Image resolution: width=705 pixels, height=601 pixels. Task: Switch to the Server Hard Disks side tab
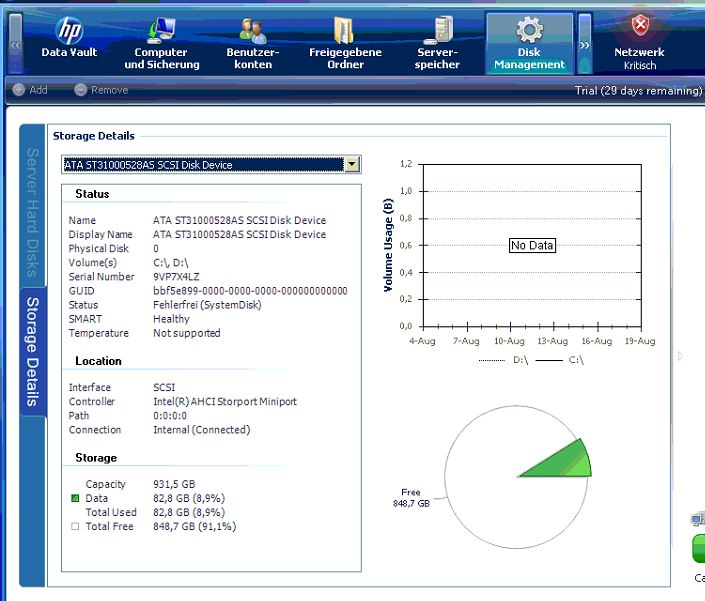pyautogui.click(x=32, y=212)
